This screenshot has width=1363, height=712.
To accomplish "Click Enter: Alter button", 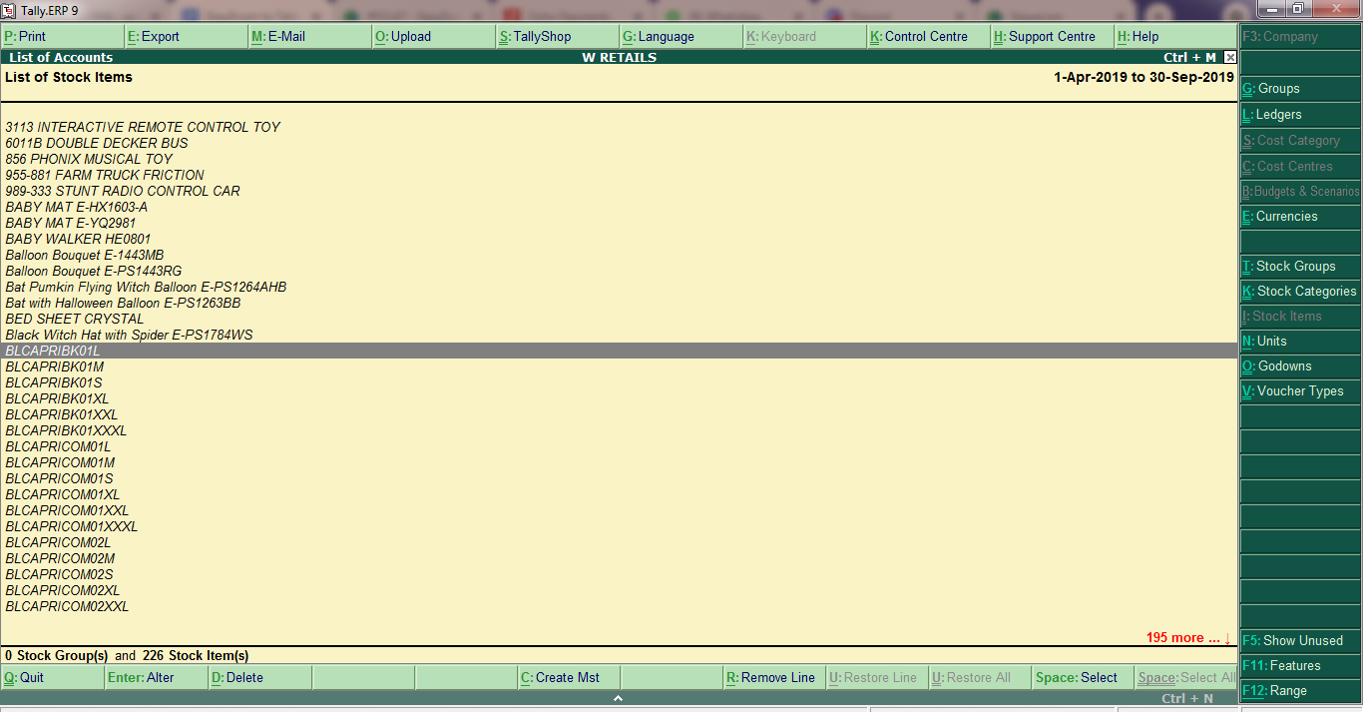I will [x=155, y=677].
